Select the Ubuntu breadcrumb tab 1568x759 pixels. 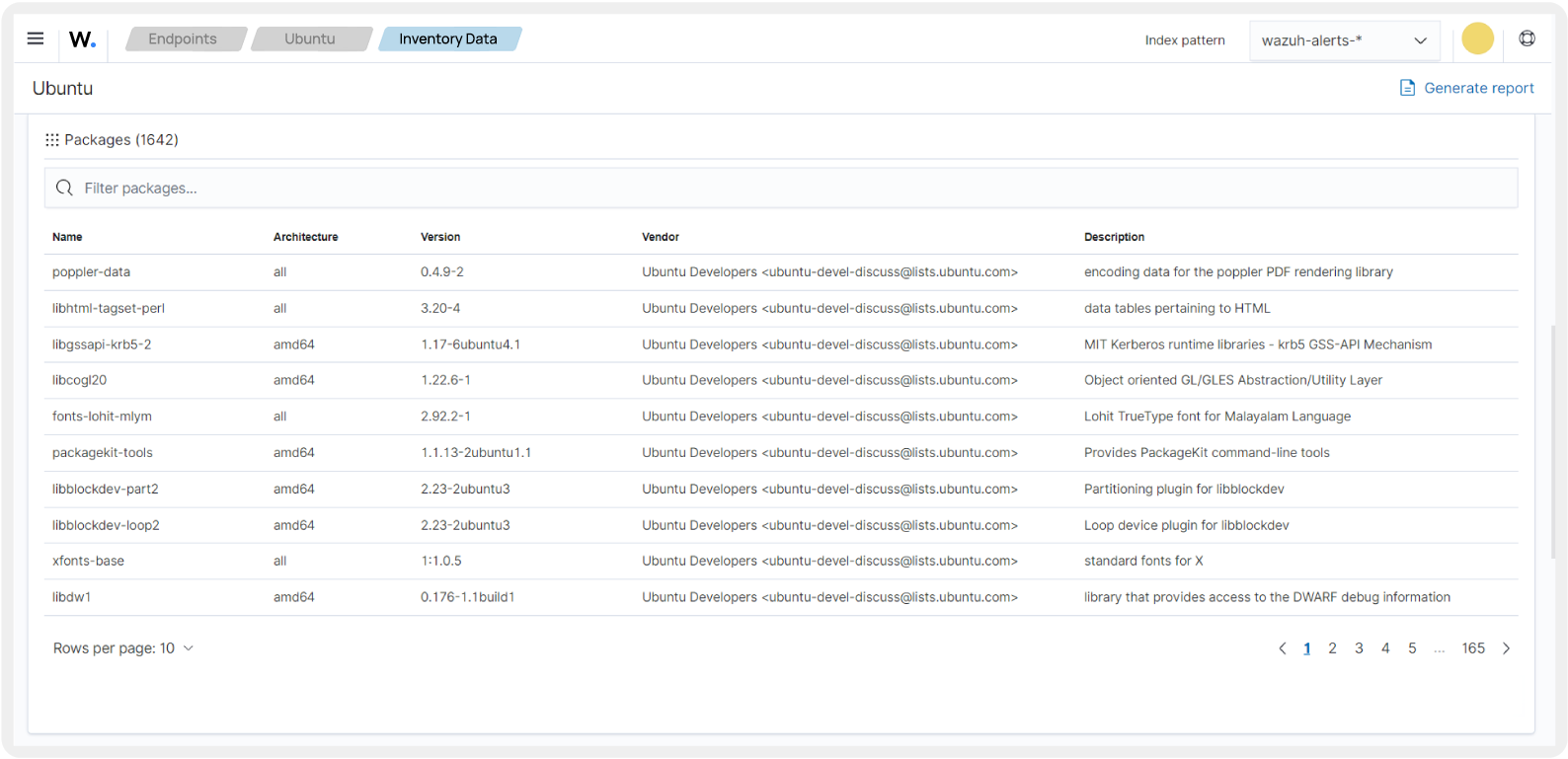point(310,39)
